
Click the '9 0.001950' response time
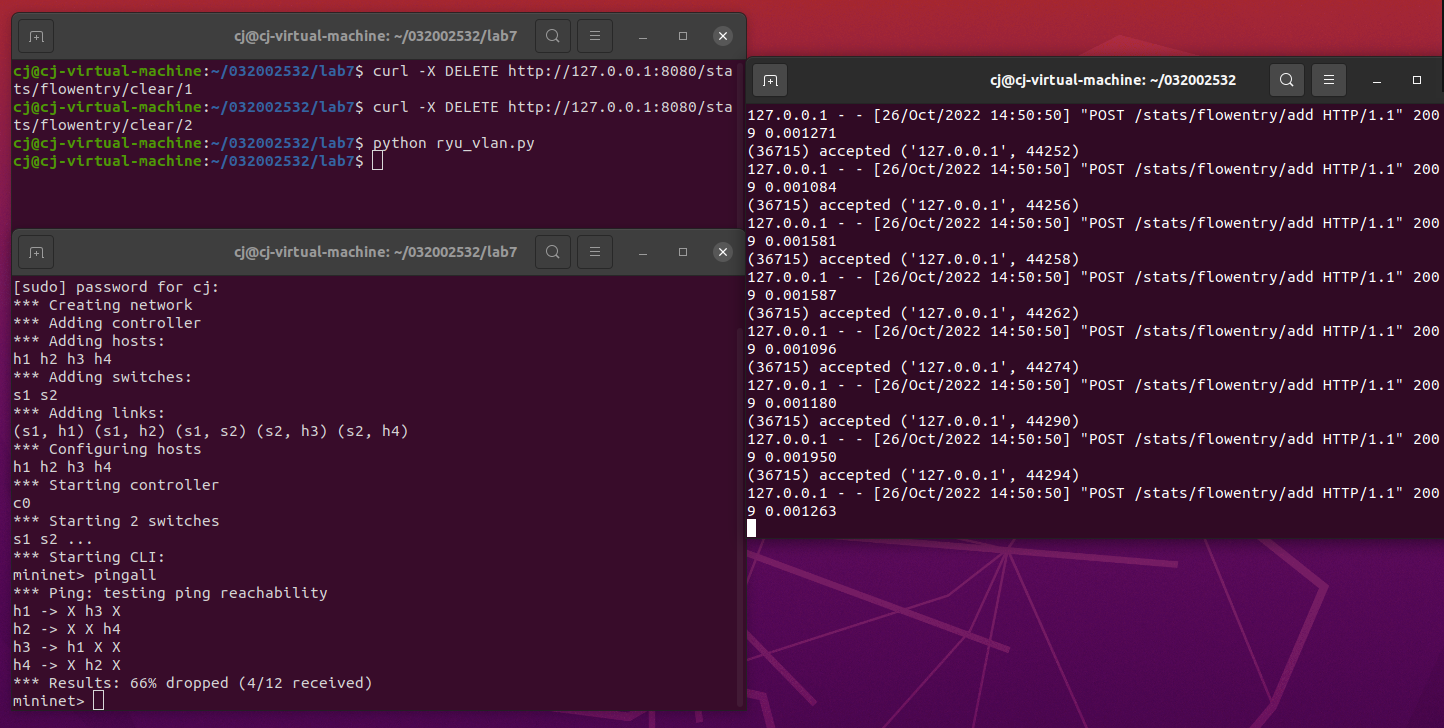coord(792,457)
